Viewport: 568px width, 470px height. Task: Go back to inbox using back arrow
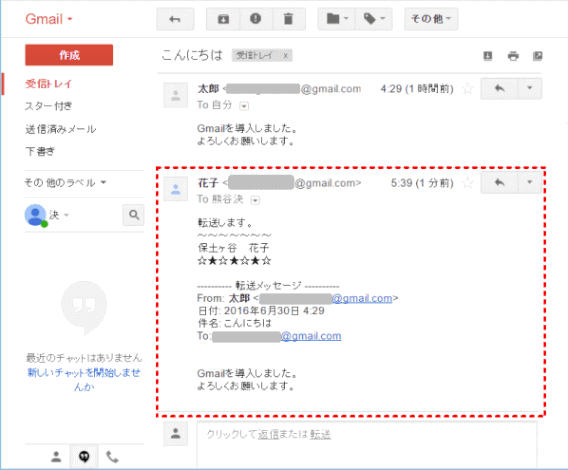pyautogui.click(x=175, y=19)
